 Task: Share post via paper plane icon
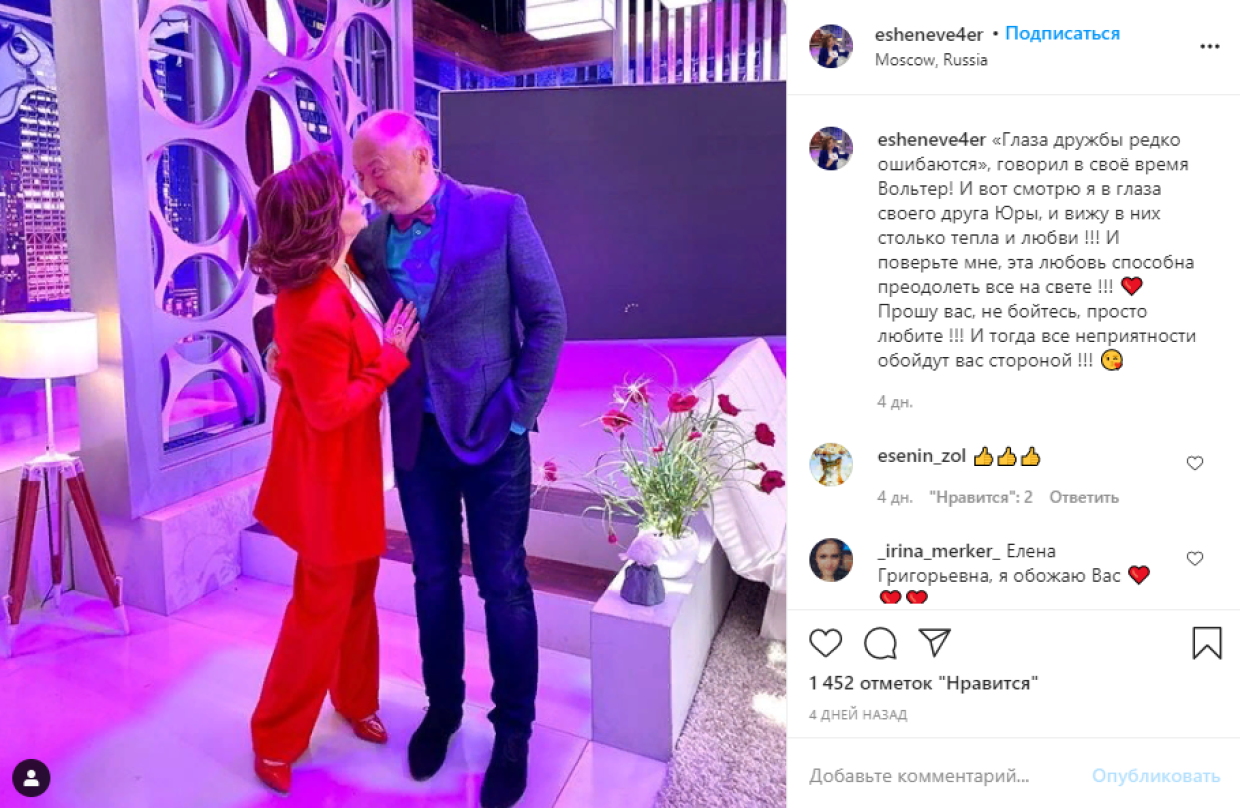coord(934,642)
